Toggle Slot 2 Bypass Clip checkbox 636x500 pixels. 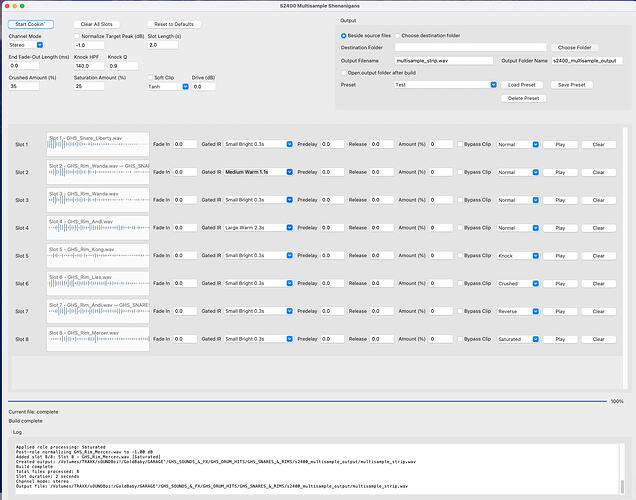coord(460,172)
